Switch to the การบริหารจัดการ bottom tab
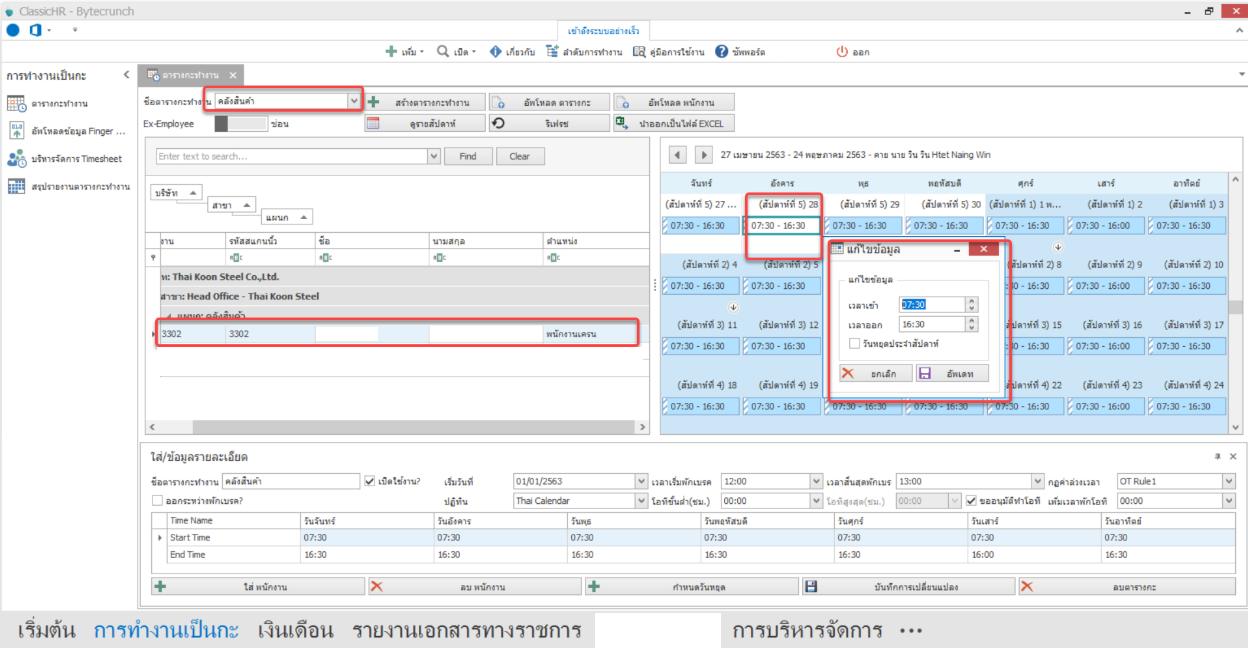 point(808,631)
